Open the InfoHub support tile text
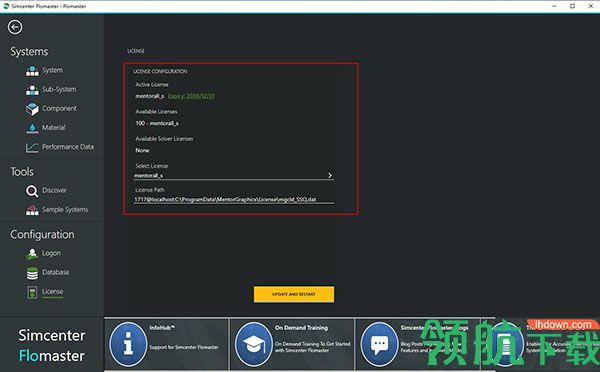Image resolution: width=600 pixels, height=372 pixels. [184, 347]
